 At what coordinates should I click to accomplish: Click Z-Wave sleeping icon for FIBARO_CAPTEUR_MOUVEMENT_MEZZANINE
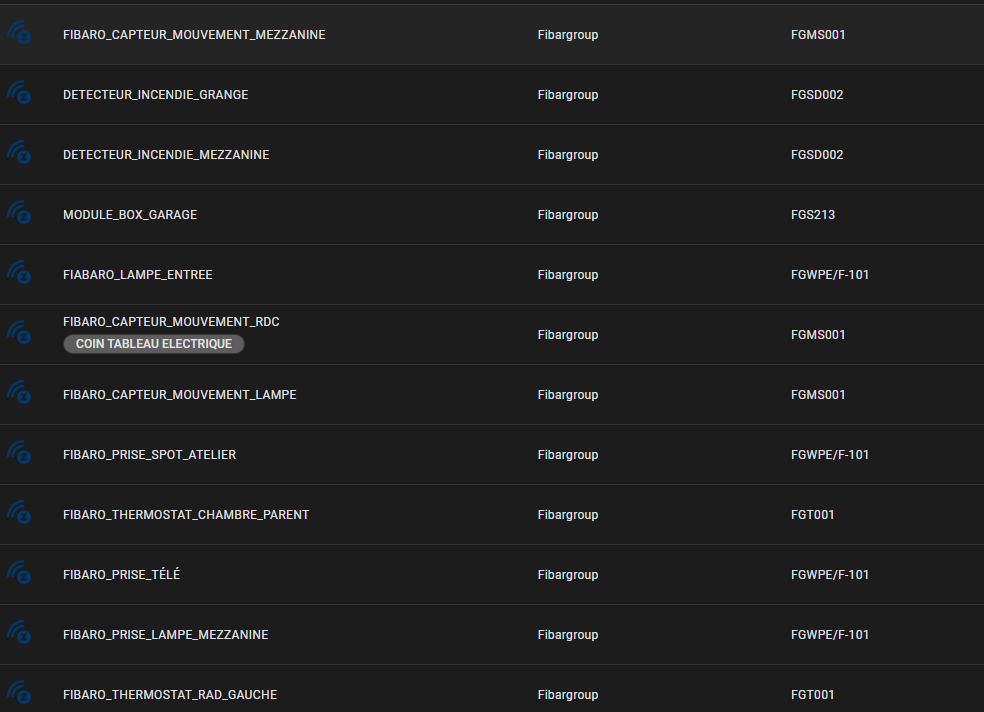[19, 33]
